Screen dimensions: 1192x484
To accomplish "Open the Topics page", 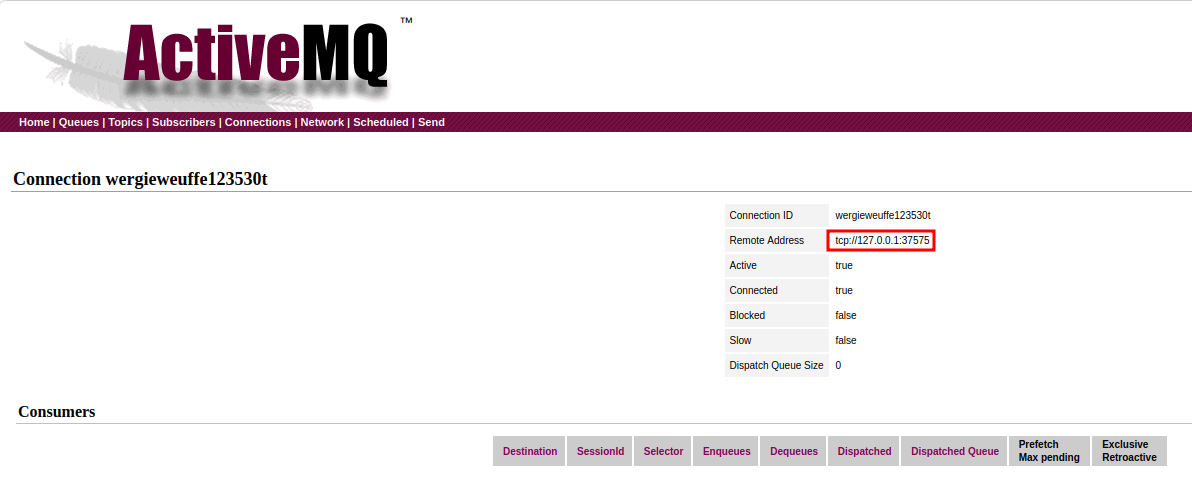I will click(125, 122).
